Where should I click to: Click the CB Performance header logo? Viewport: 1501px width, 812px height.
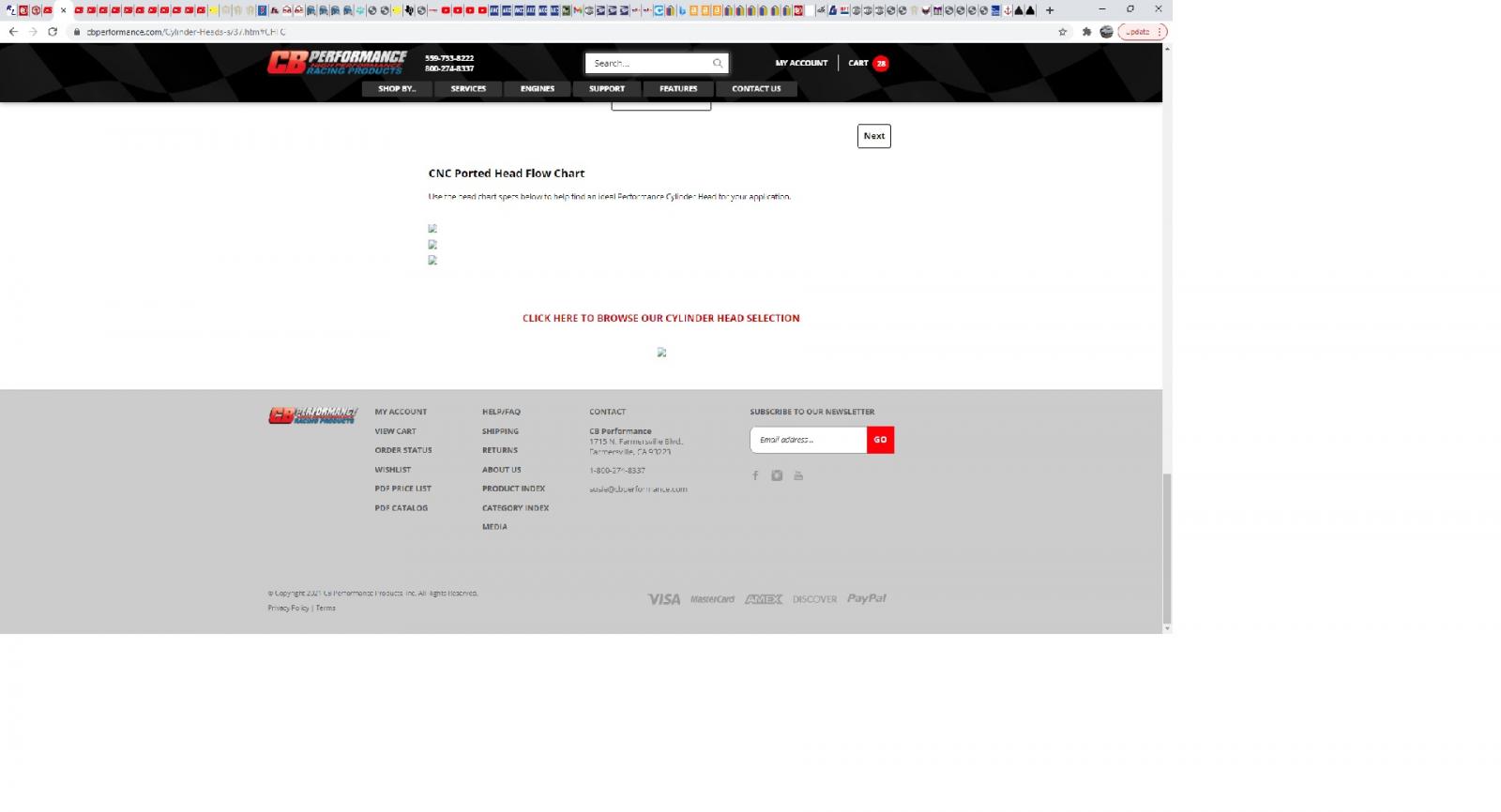(337, 63)
